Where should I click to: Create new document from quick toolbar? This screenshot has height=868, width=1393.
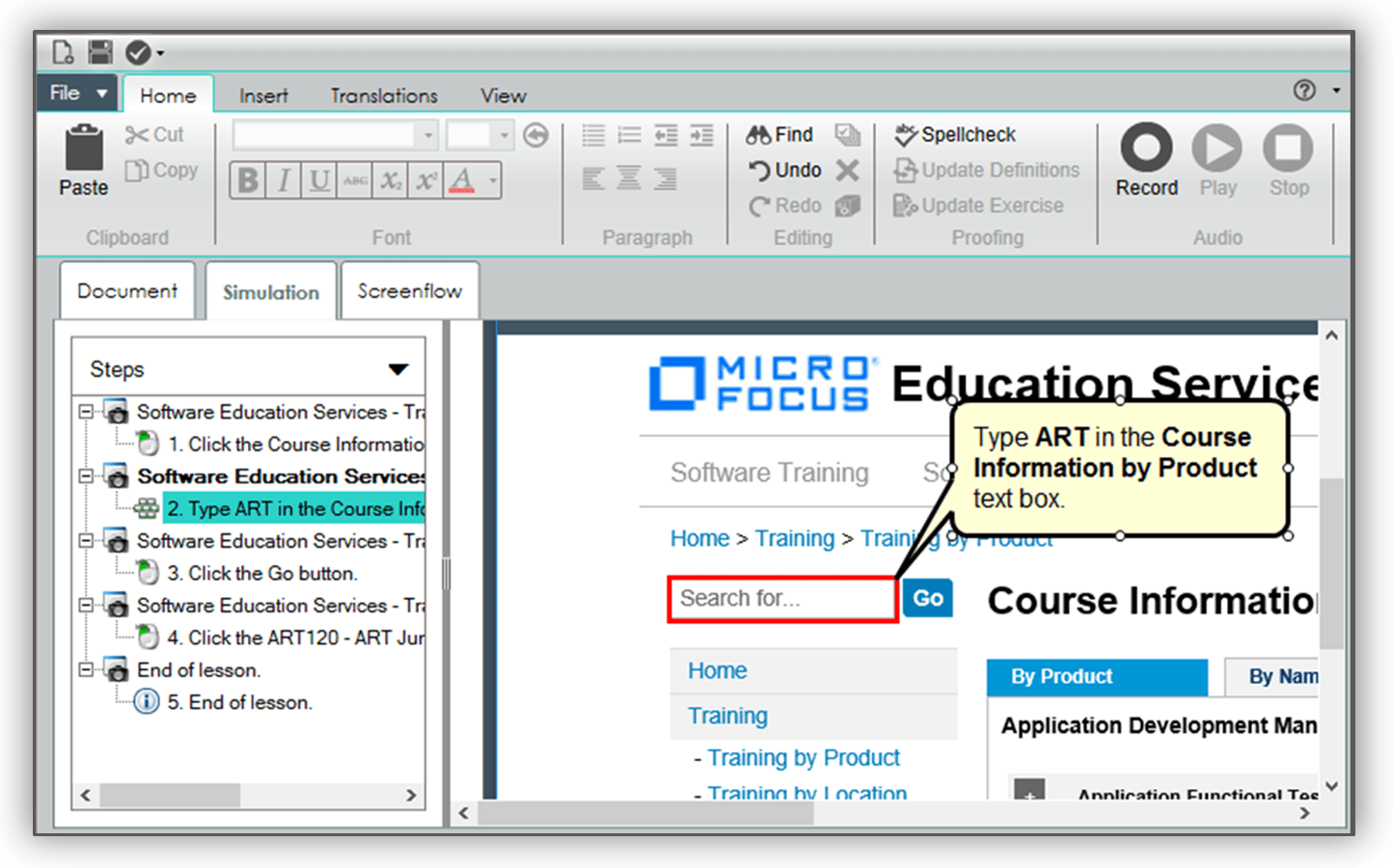coord(63,51)
